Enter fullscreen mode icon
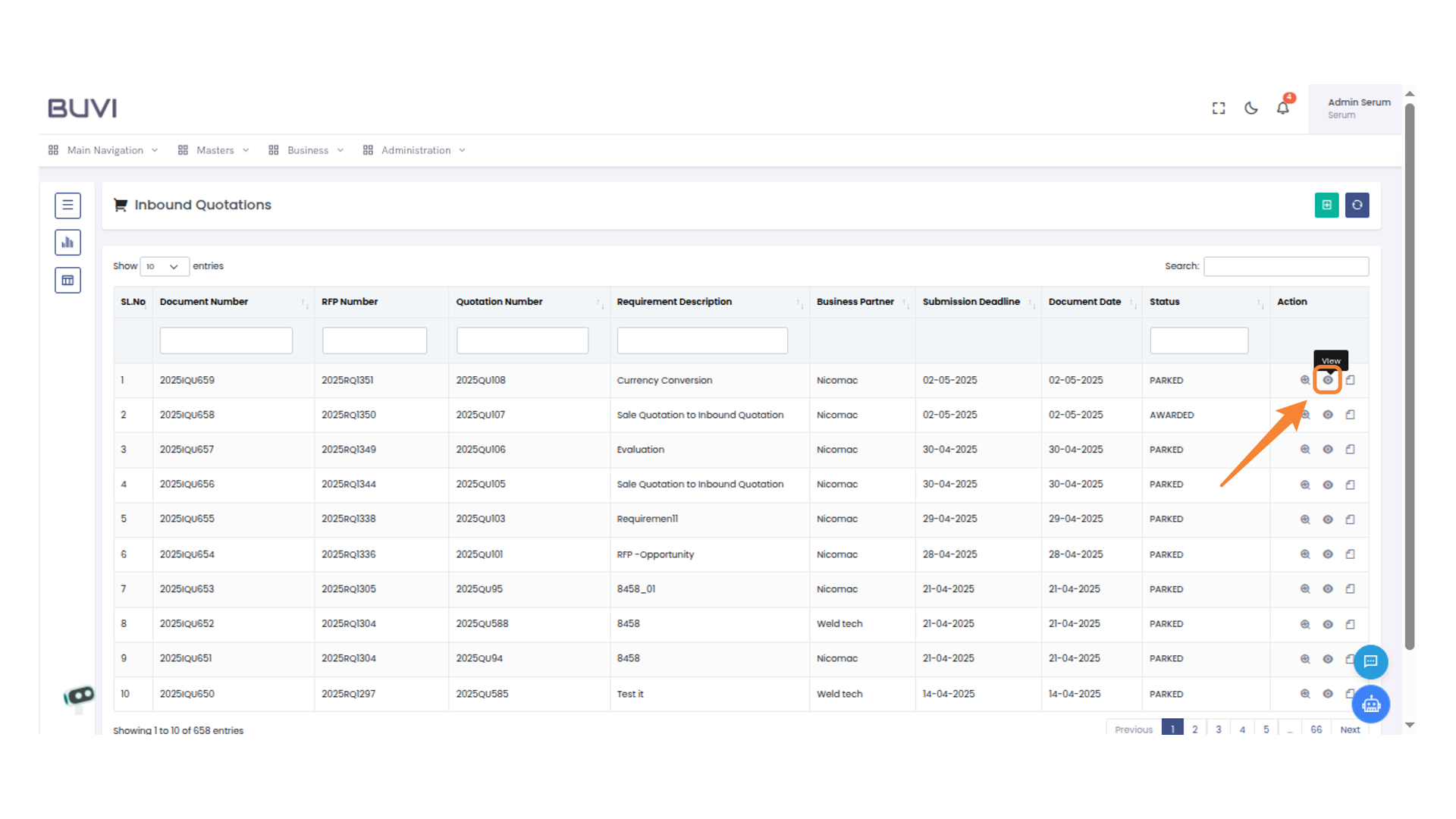This screenshot has height=819, width=1456. pos(1219,108)
